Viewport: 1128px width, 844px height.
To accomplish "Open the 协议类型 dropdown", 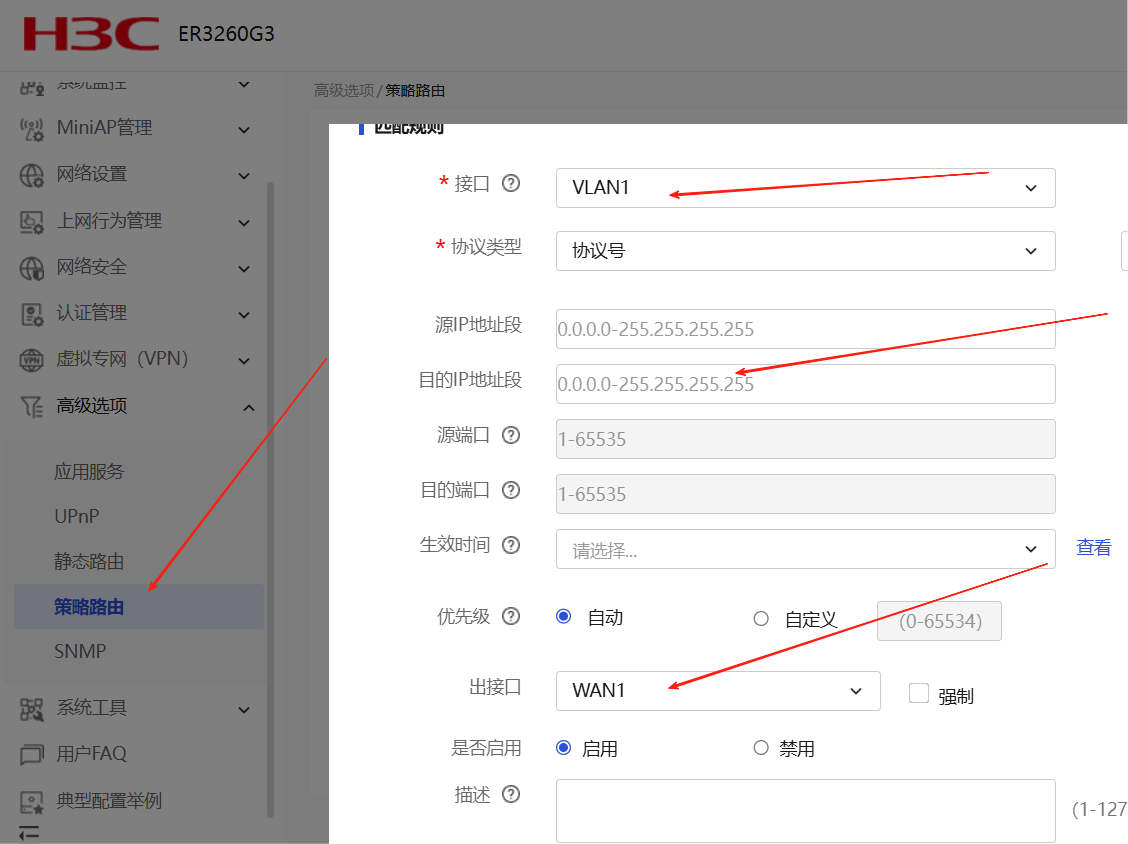I will (x=806, y=251).
